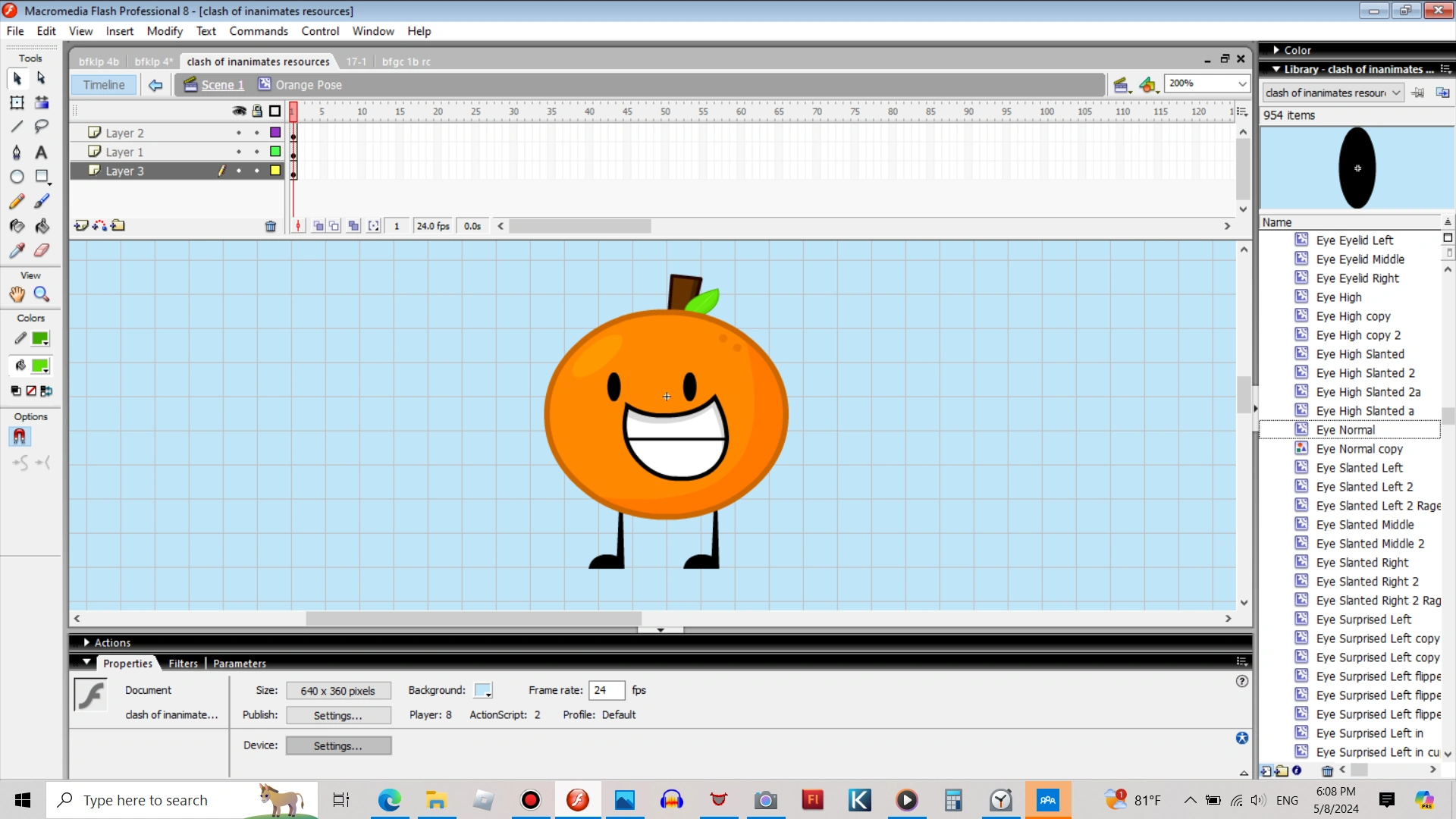Screen dimensions: 1456x819
Task: Select the Zoom magnifier tool
Action: (x=42, y=294)
